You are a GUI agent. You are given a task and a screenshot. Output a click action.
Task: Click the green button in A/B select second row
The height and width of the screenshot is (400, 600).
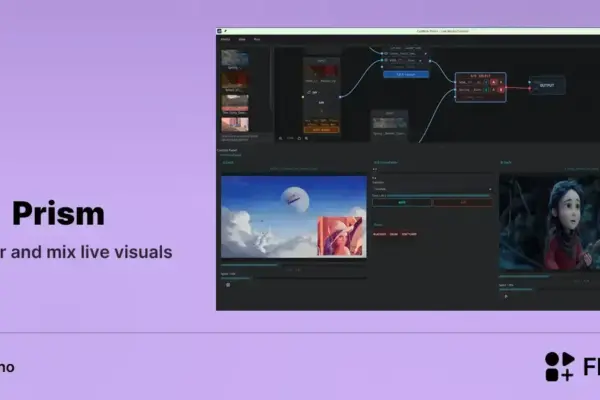pyautogui.click(x=486, y=90)
